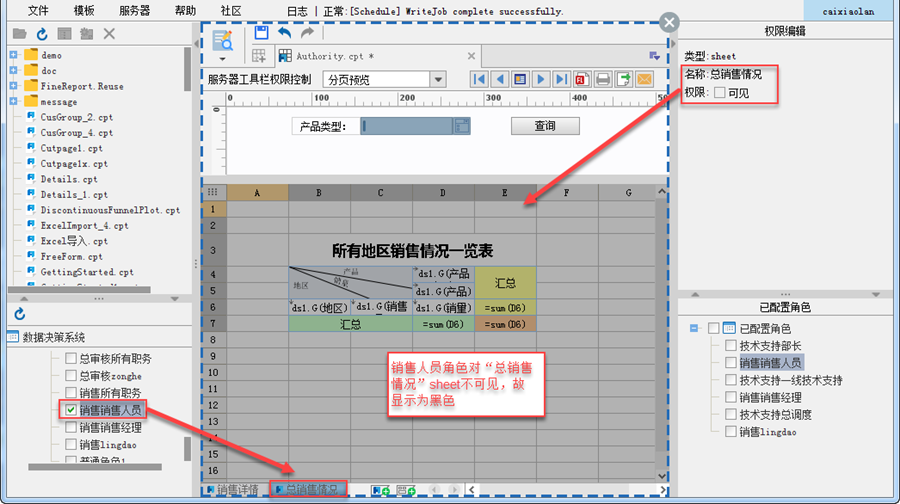Check 技术支持总调度 in configured roles
Screen dimensions: 900x504
[x=731, y=414]
